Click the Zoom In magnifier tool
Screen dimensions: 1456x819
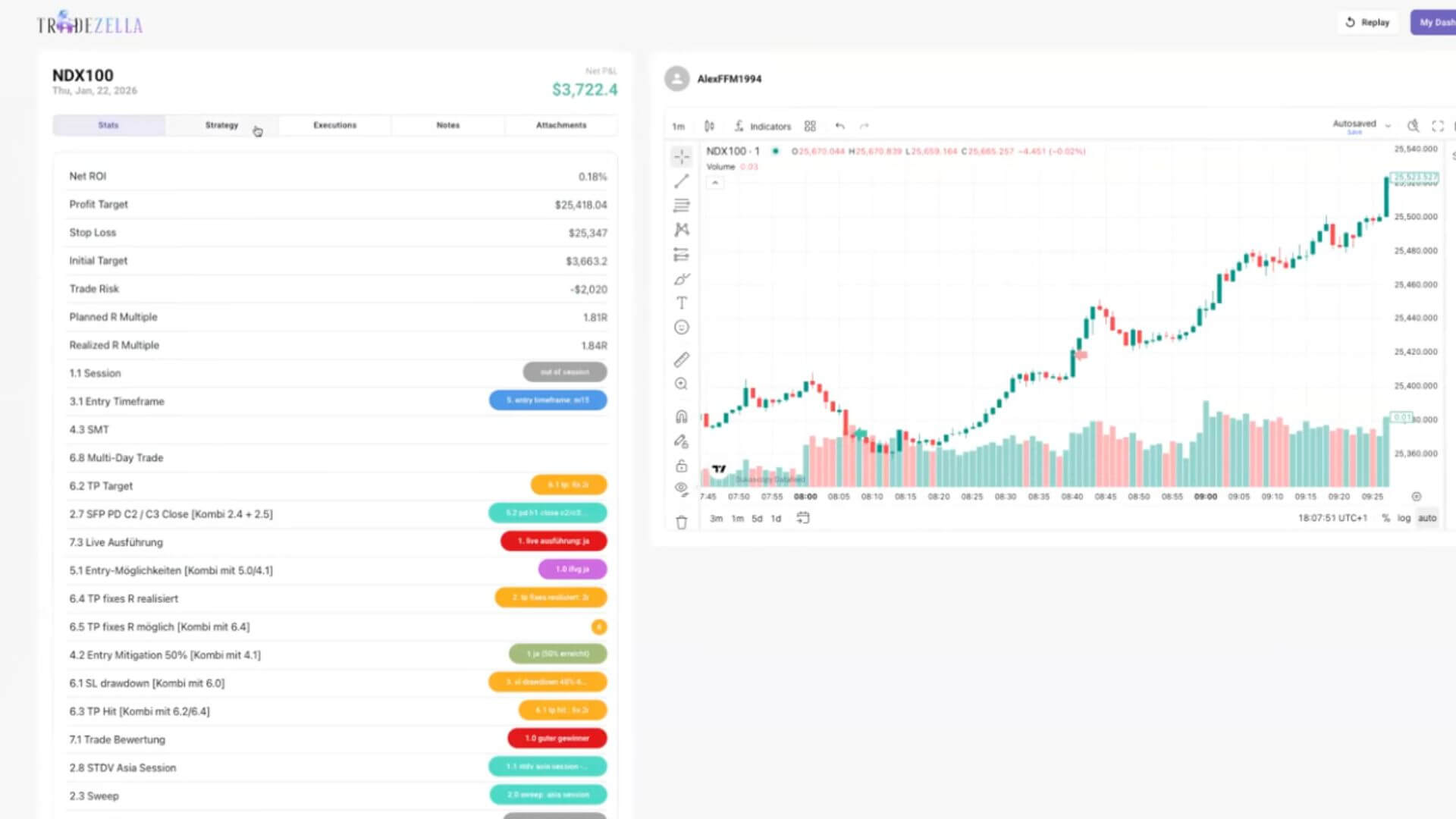[681, 384]
